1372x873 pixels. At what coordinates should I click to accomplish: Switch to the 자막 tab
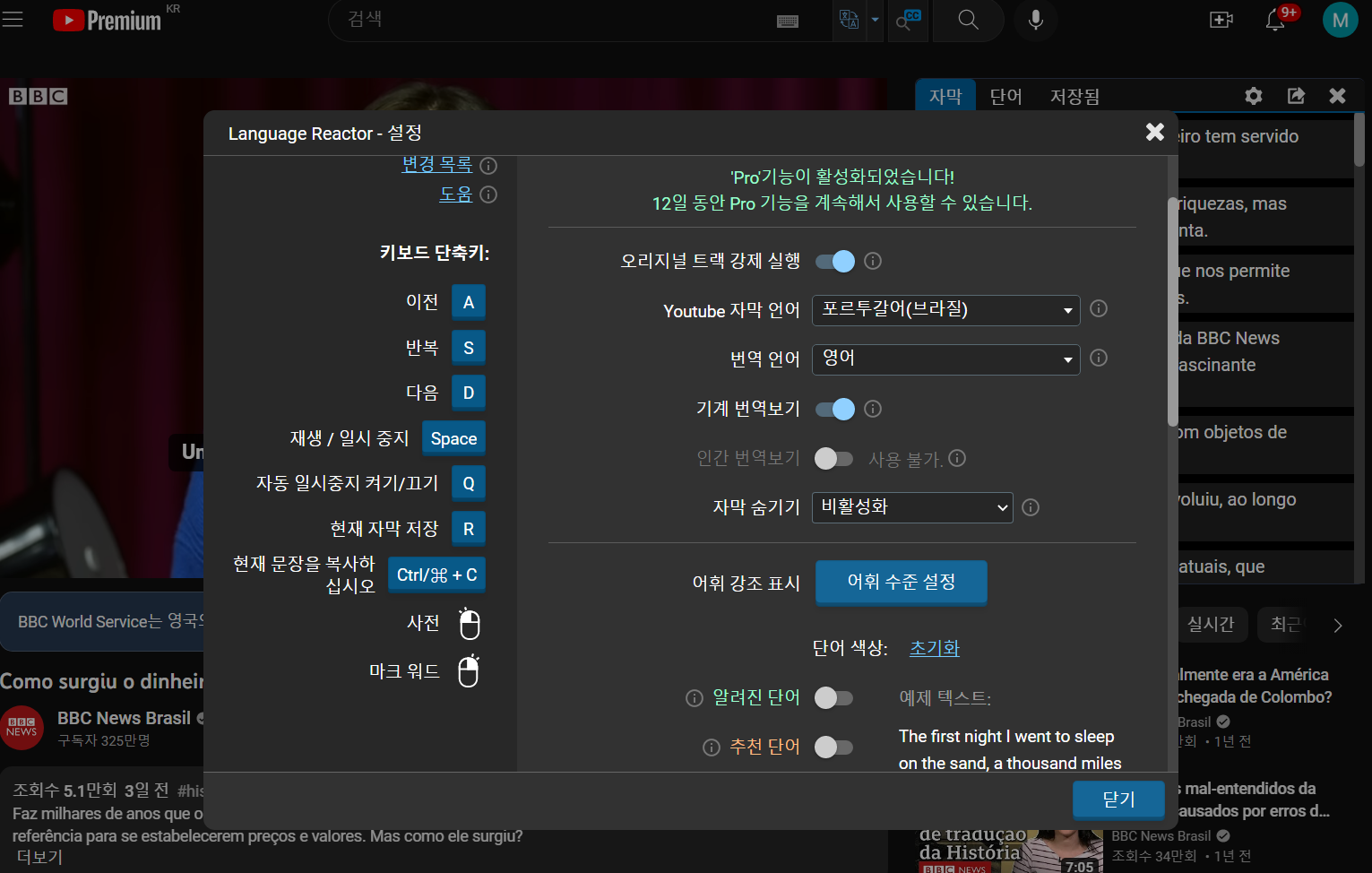945,96
